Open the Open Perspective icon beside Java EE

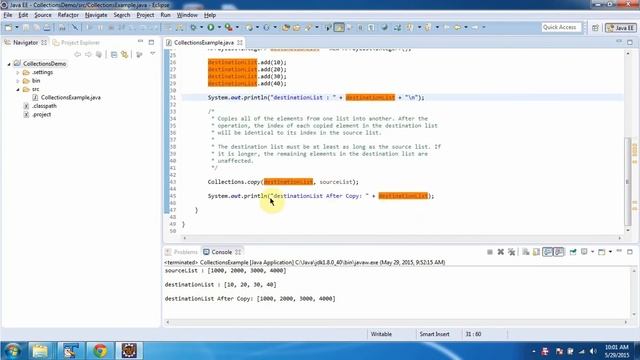(595, 27)
